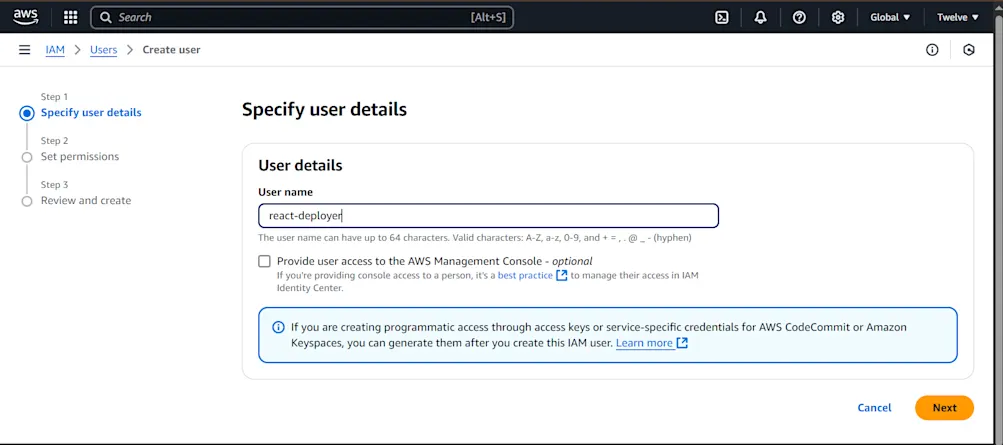1003x445 pixels.
Task: Click the hexagon clock icon at top right
Action: (969, 50)
